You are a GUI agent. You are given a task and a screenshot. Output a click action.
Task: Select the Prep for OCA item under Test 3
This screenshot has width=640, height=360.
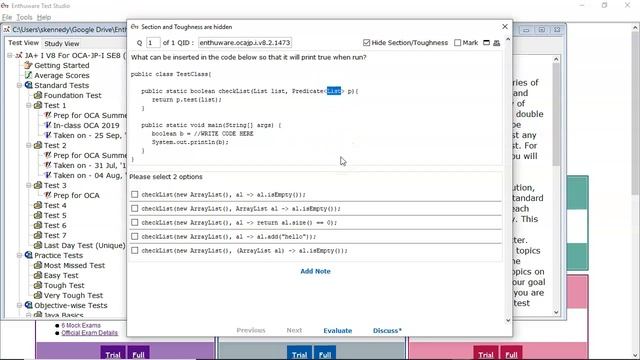(x=76, y=195)
